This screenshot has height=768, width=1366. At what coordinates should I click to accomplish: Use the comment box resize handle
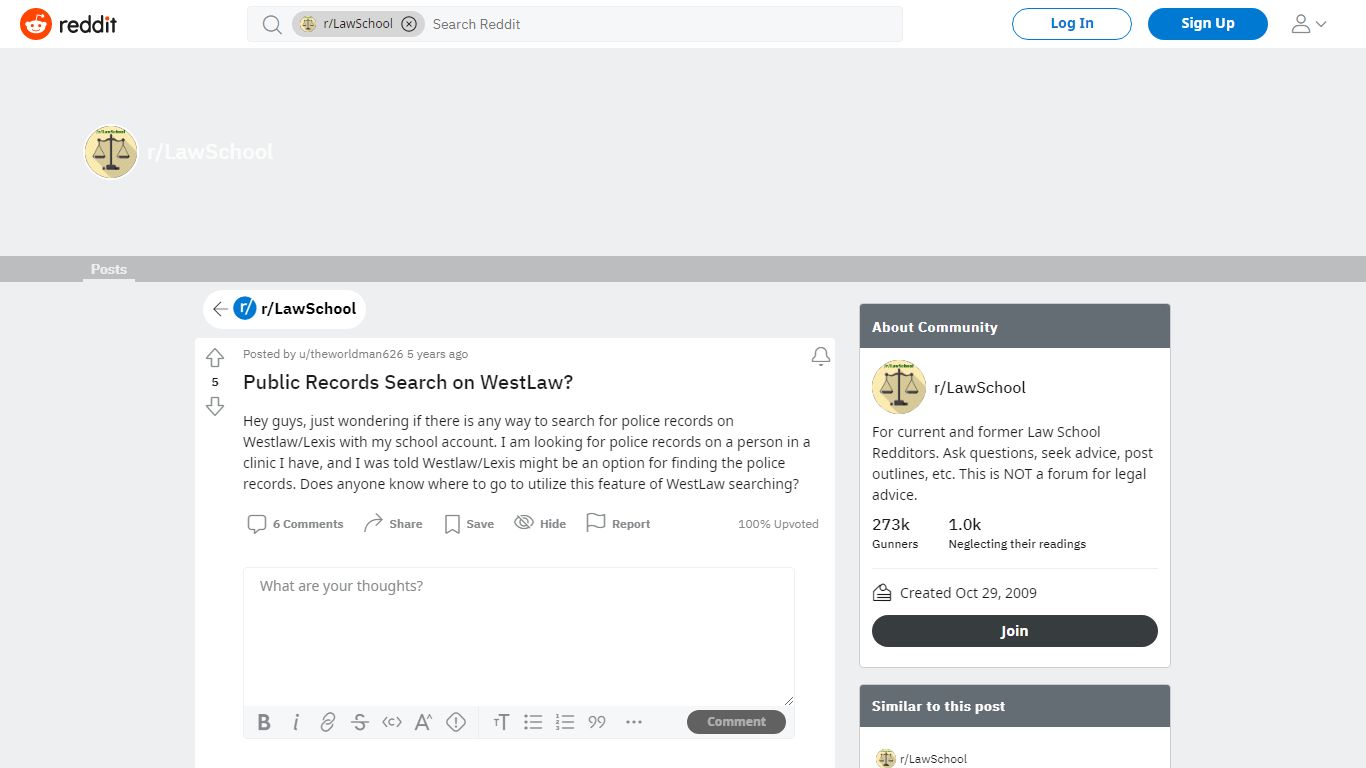(x=788, y=700)
